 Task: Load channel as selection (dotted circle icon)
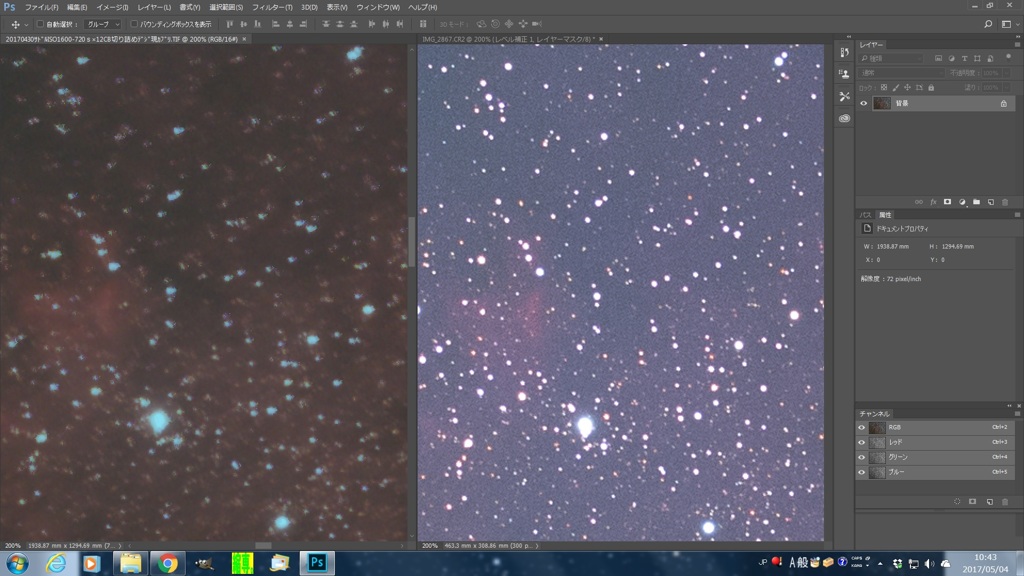click(x=957, y=501)
